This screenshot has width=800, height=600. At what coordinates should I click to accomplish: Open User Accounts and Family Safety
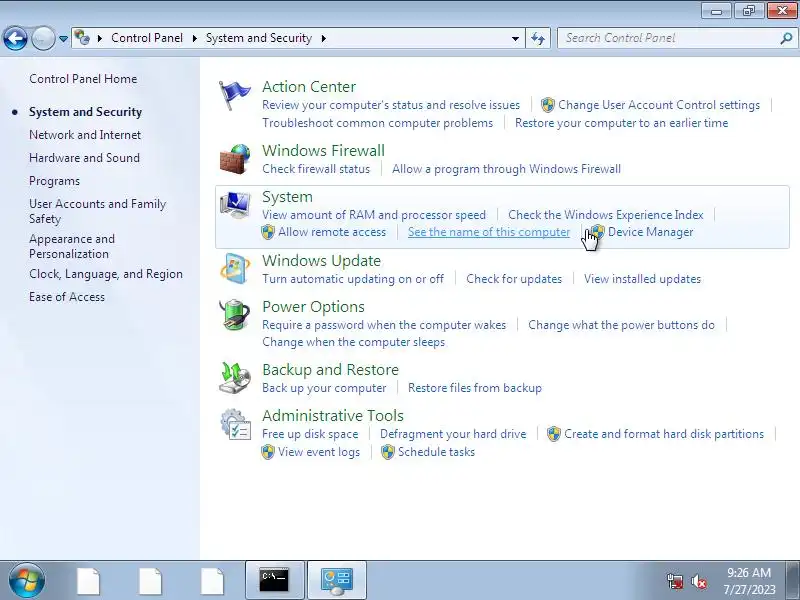pyautogui.click(x=97, y=211)
